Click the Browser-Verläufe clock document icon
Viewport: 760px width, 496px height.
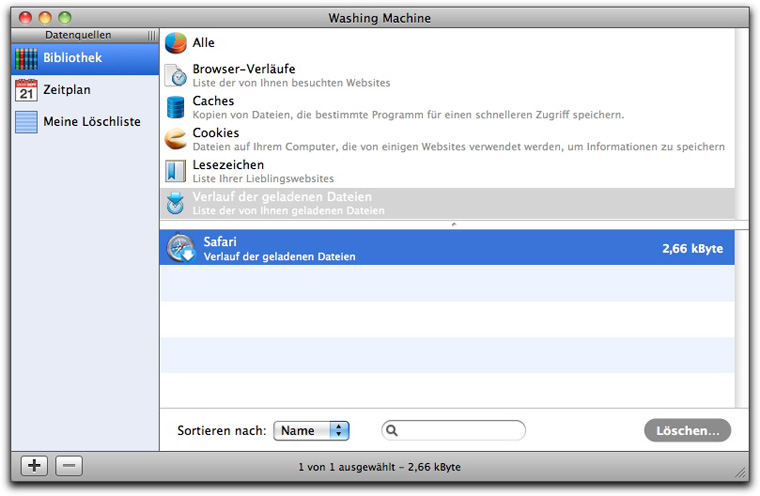(175, 75)
